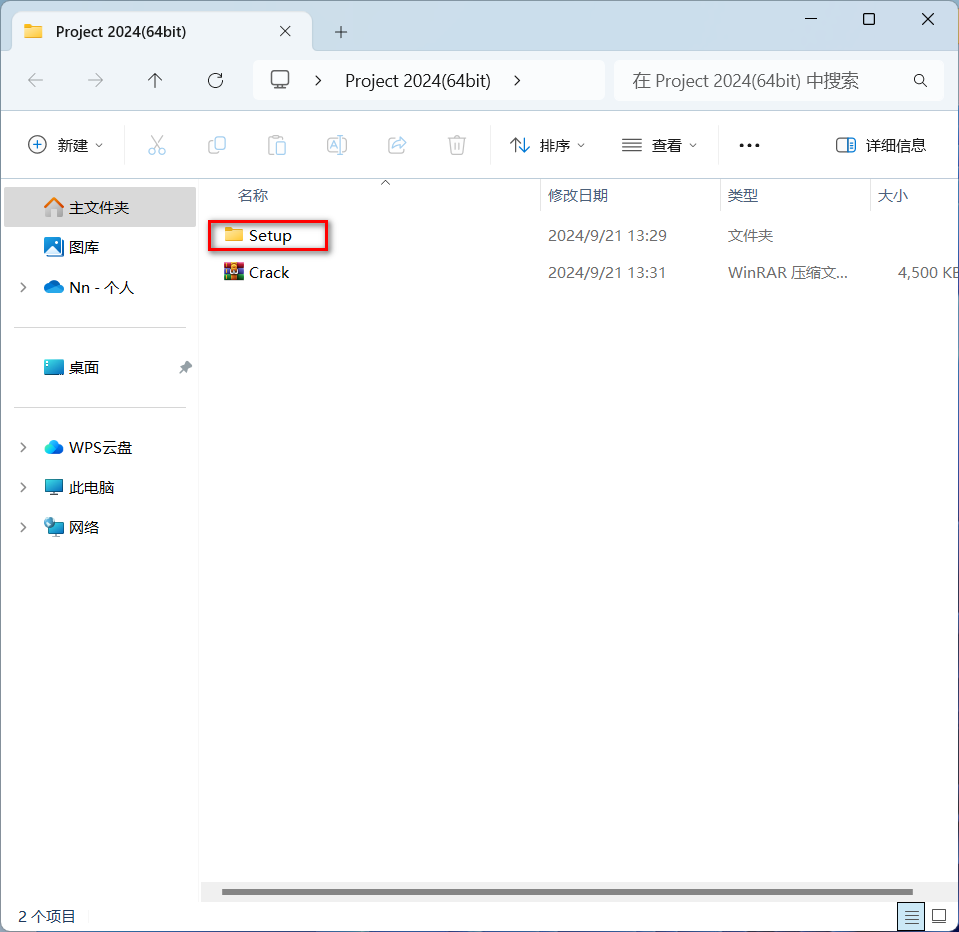Select 此电脑 in navigation pane
The height and width of the screenshot is (932, 959).
point(91,487)
